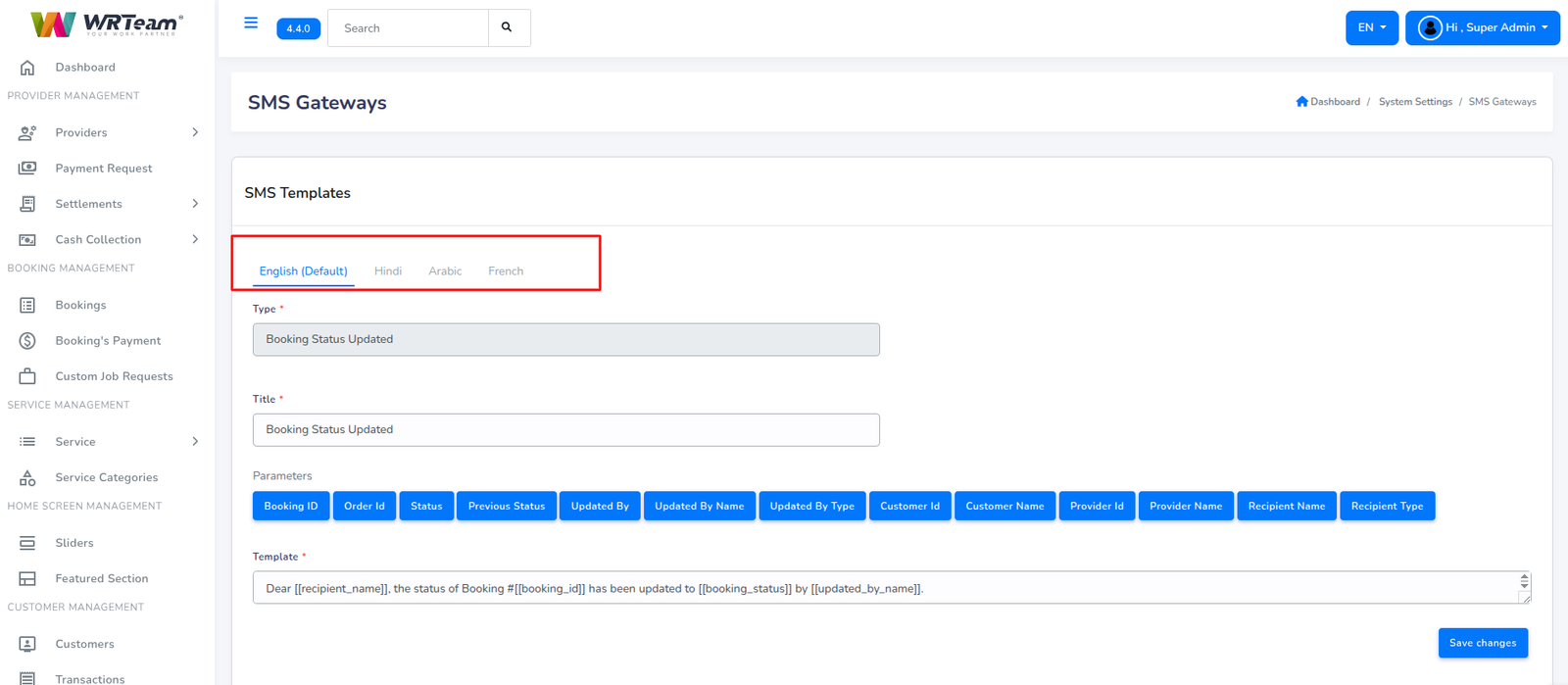This screenshot has height=685, width=1568.
Task: Click the Sliders icon in sidebar
Action: pyautogui.click(x=27, y=543)
